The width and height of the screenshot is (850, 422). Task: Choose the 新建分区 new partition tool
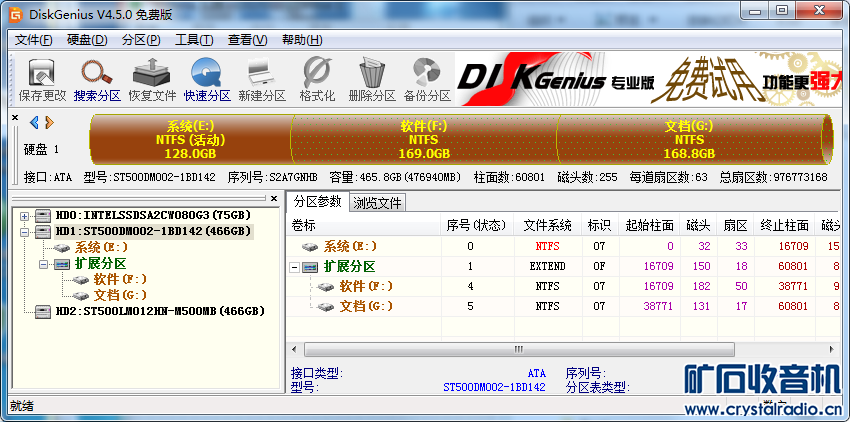point(262,80)
